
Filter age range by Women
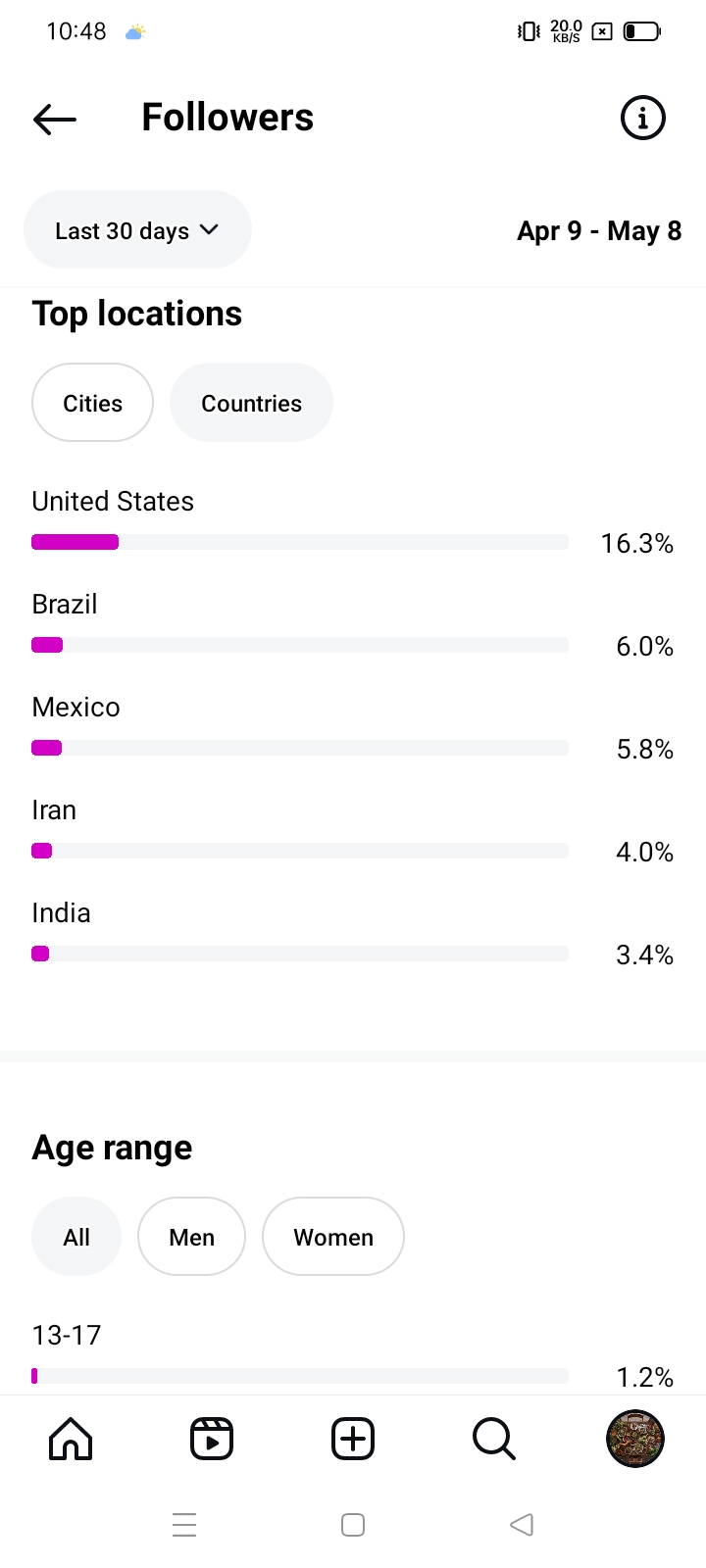coord(333,1238)
